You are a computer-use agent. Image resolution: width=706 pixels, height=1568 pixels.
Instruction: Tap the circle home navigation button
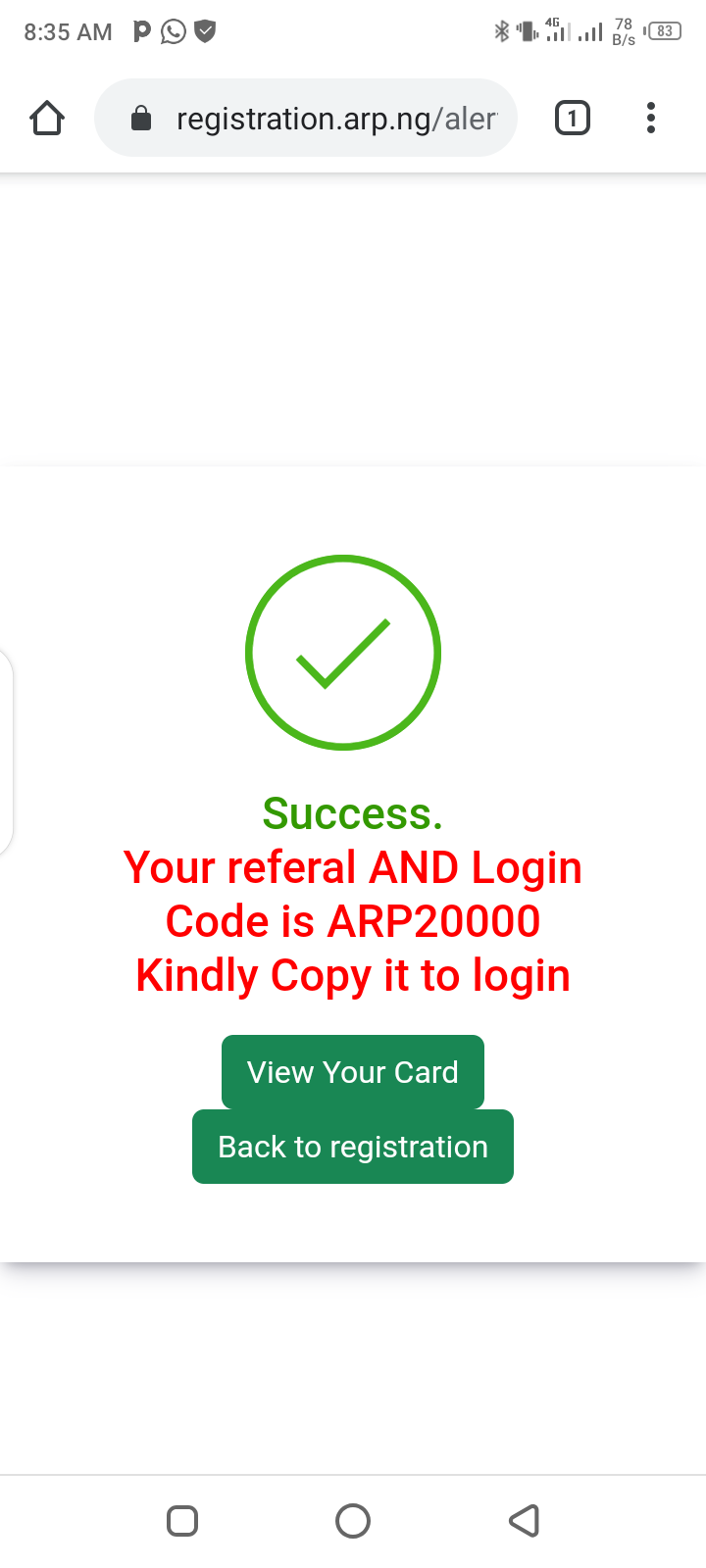(353, 1521)
